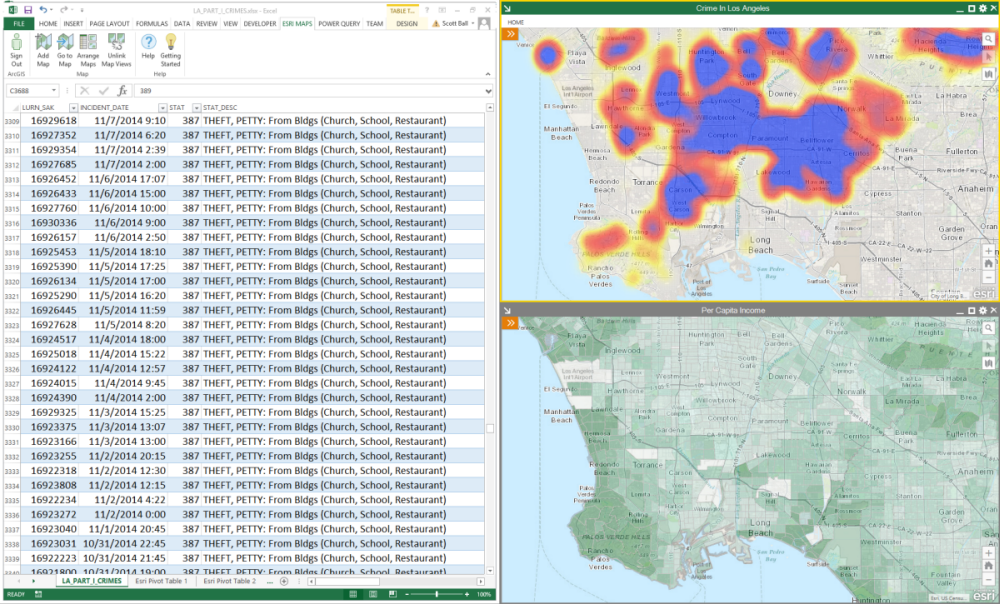Open Esri Pivot Table 2 sheet

coord(229,581)
